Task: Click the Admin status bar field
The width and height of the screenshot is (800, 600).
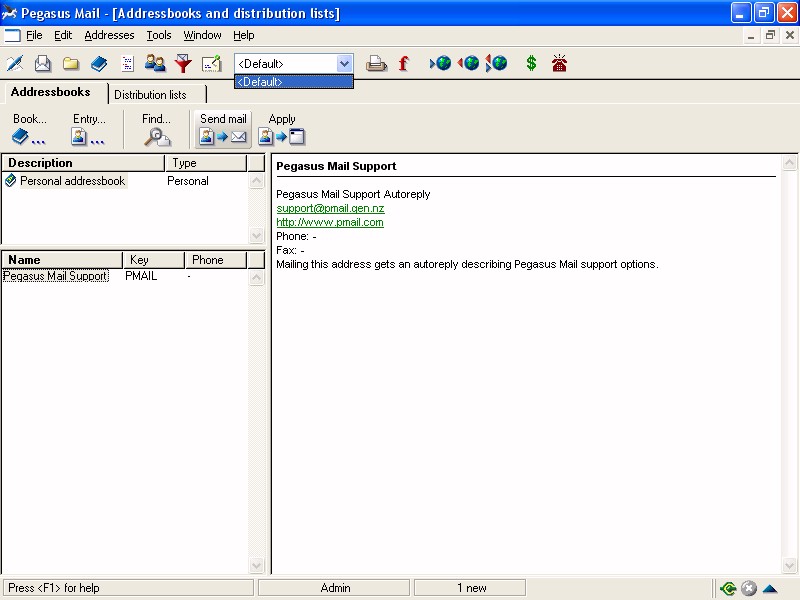Action: [x=334, y=588]
